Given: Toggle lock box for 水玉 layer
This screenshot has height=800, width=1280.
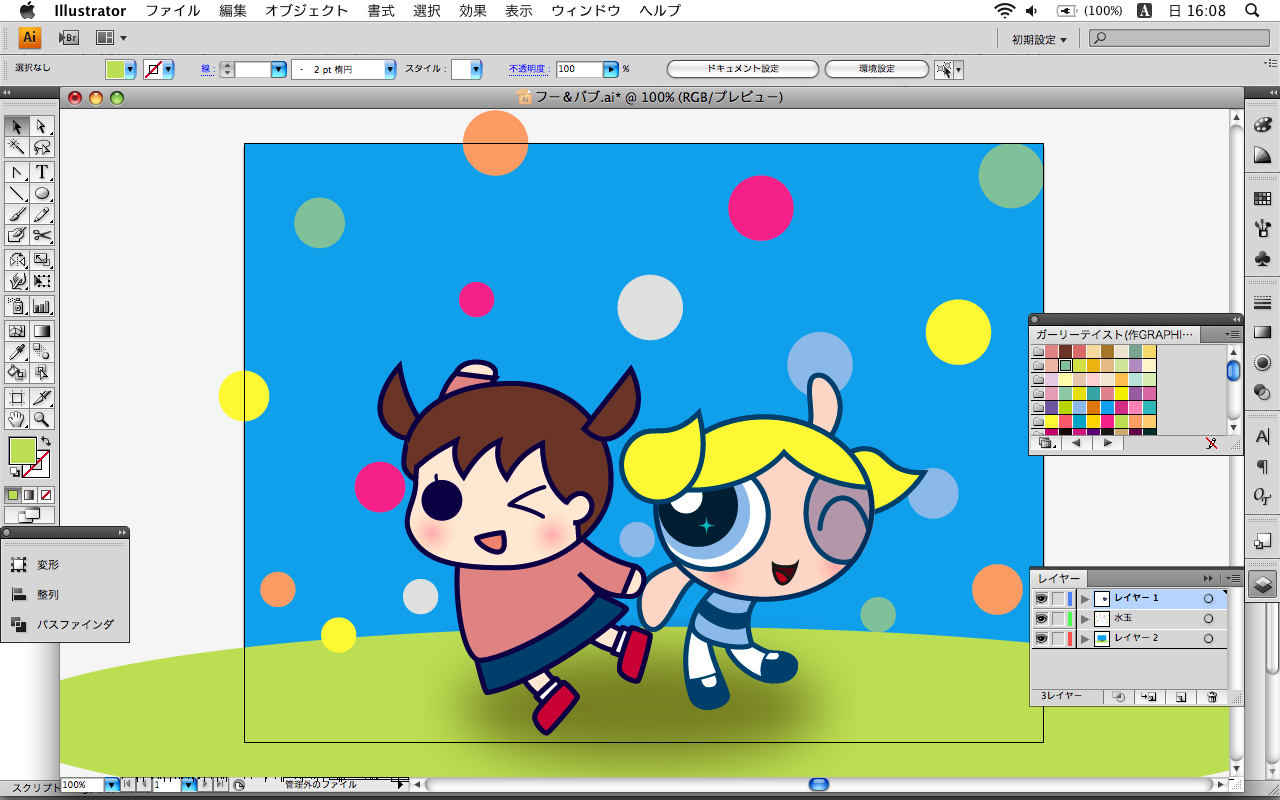Looking at the screenshot, I should (x=1058, y=619).
